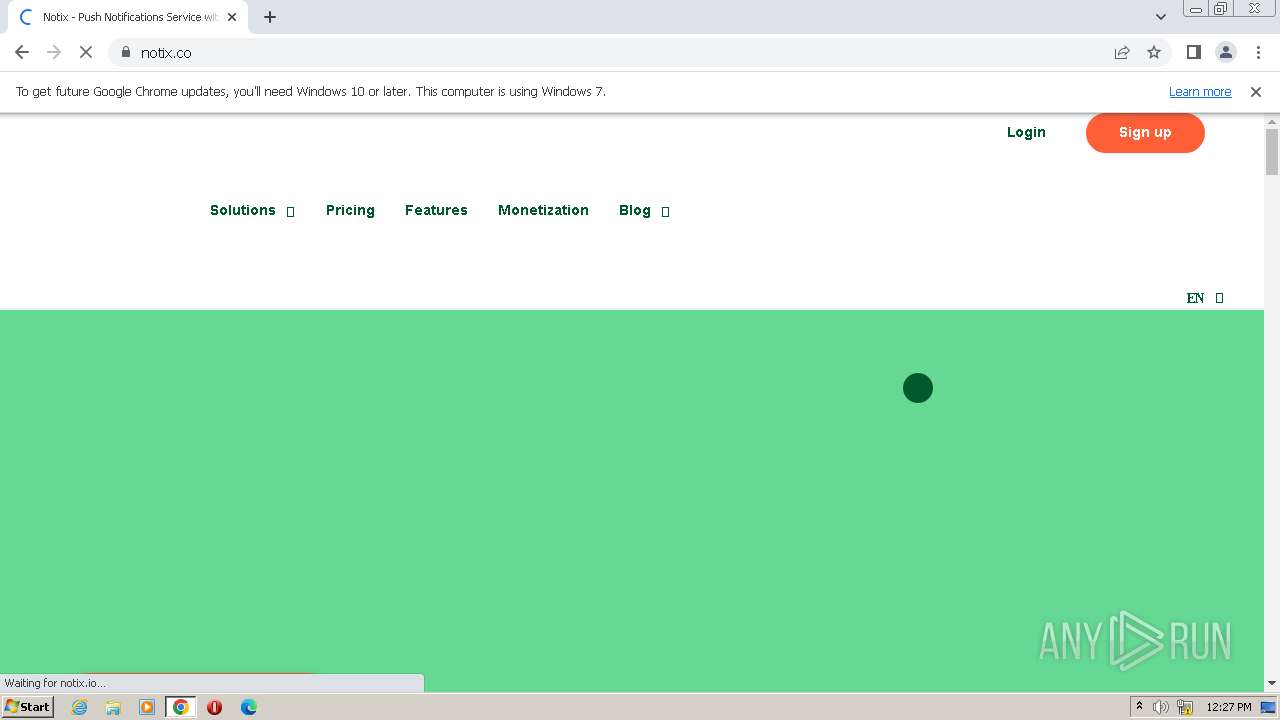The image size is (1280, 720).
Task: View site info via lock icon
Action: tap(126, 52)
